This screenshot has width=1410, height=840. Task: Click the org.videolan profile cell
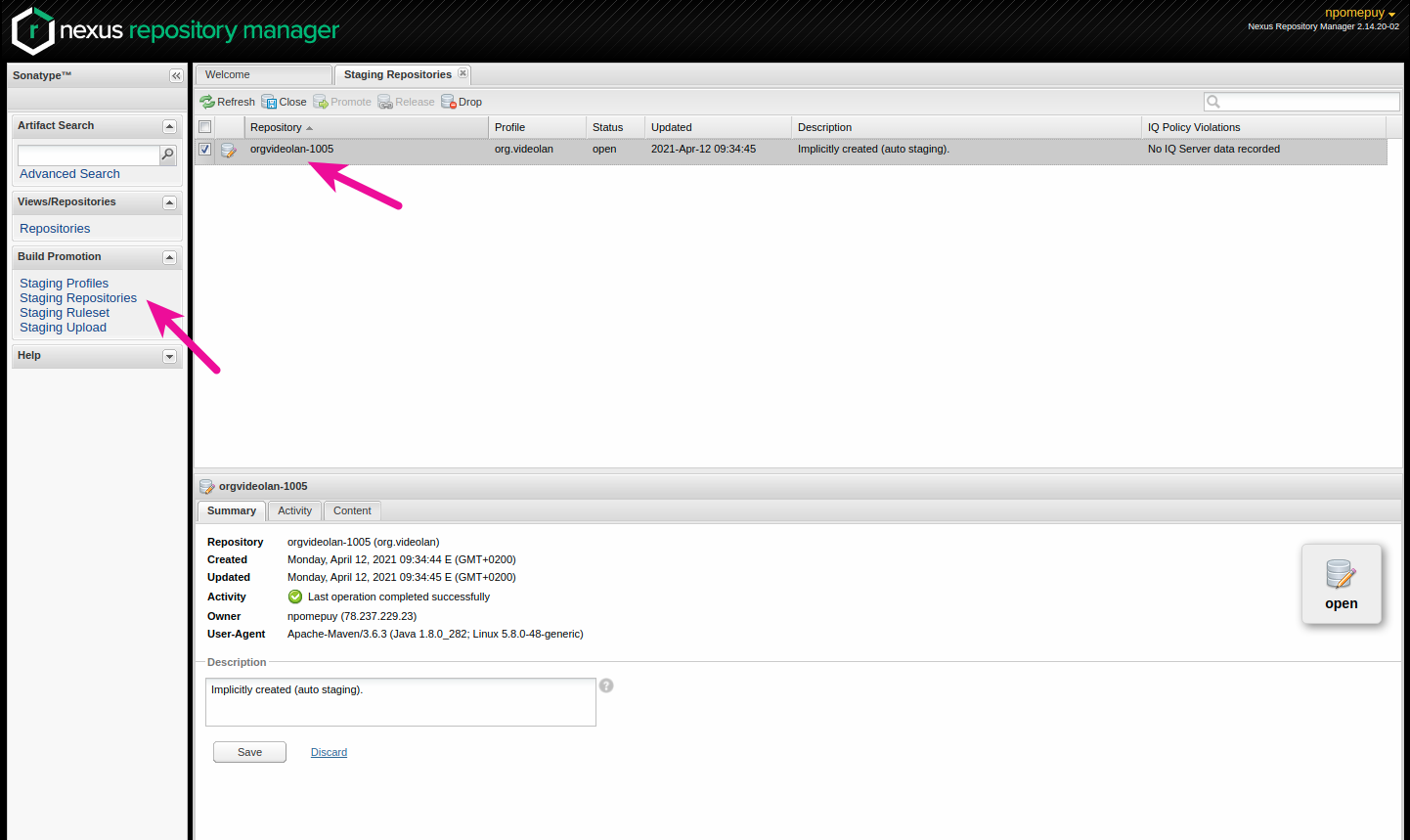[x=524, y=150]
